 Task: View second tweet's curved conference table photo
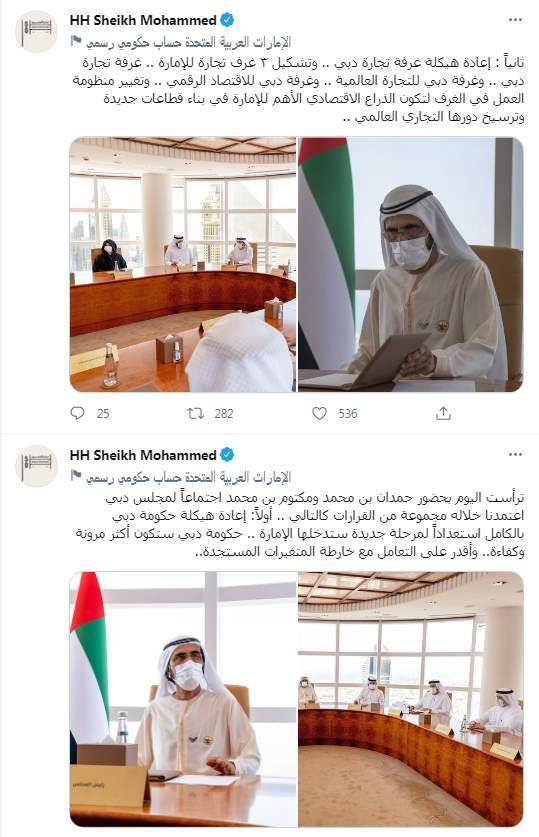(410, 699)
